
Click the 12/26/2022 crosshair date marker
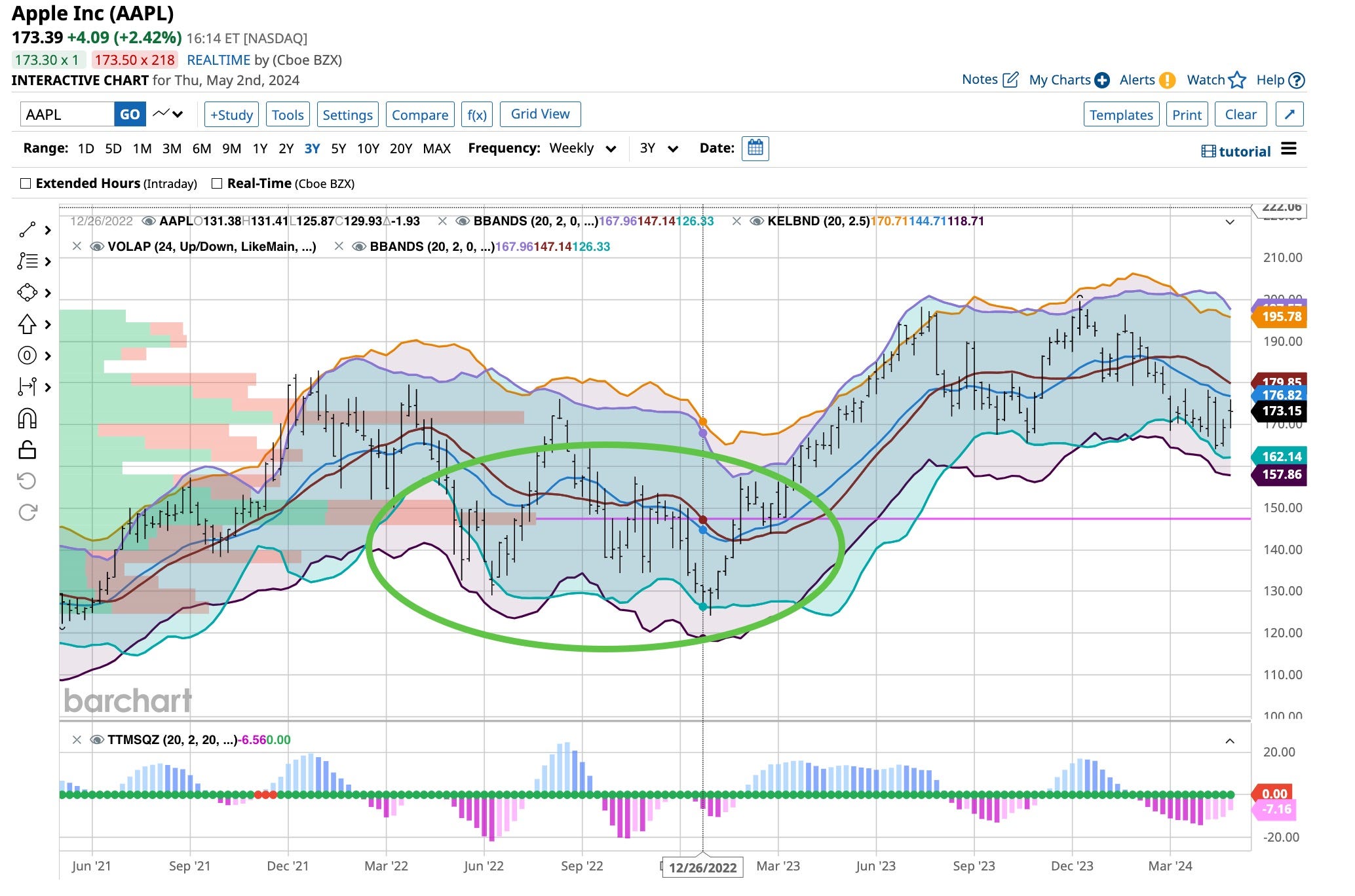click(703, 868)
